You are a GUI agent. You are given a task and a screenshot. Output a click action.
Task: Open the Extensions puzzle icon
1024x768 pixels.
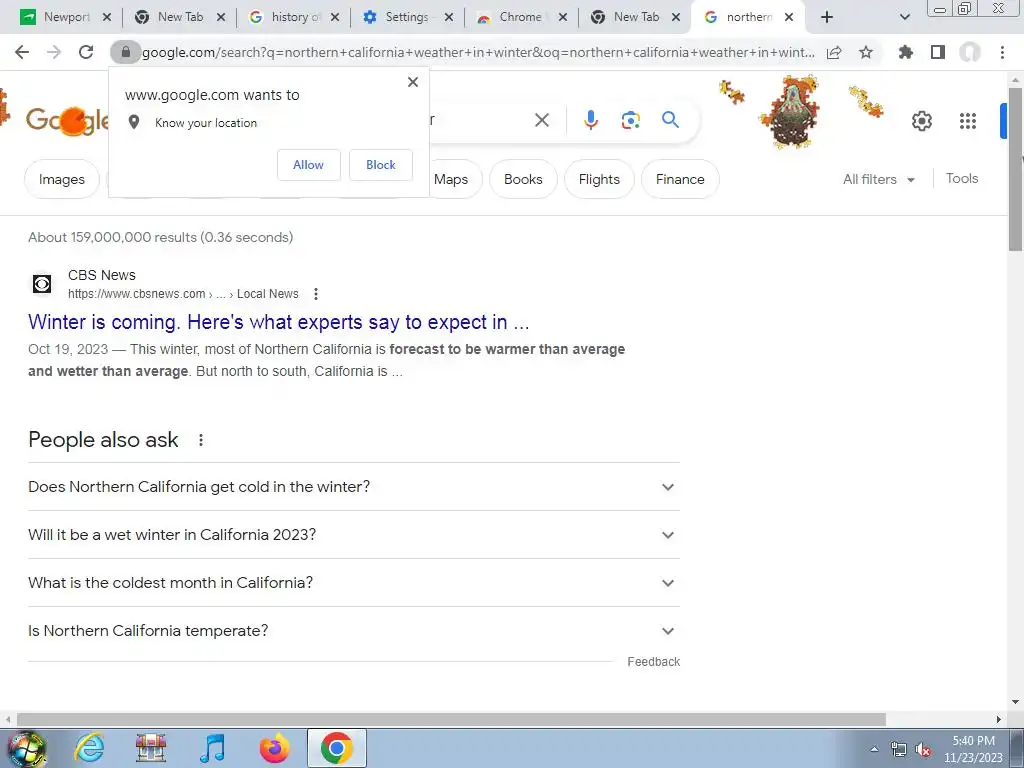pyautogui.click(x=905, y=52)
